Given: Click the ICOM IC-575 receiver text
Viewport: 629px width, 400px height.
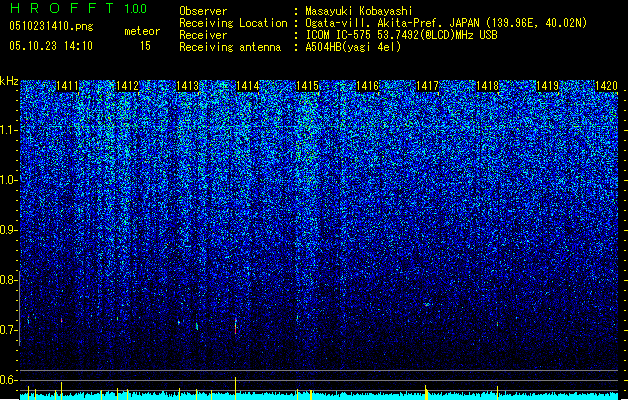Looking at the screenshot, I should [x=401, y=35].
